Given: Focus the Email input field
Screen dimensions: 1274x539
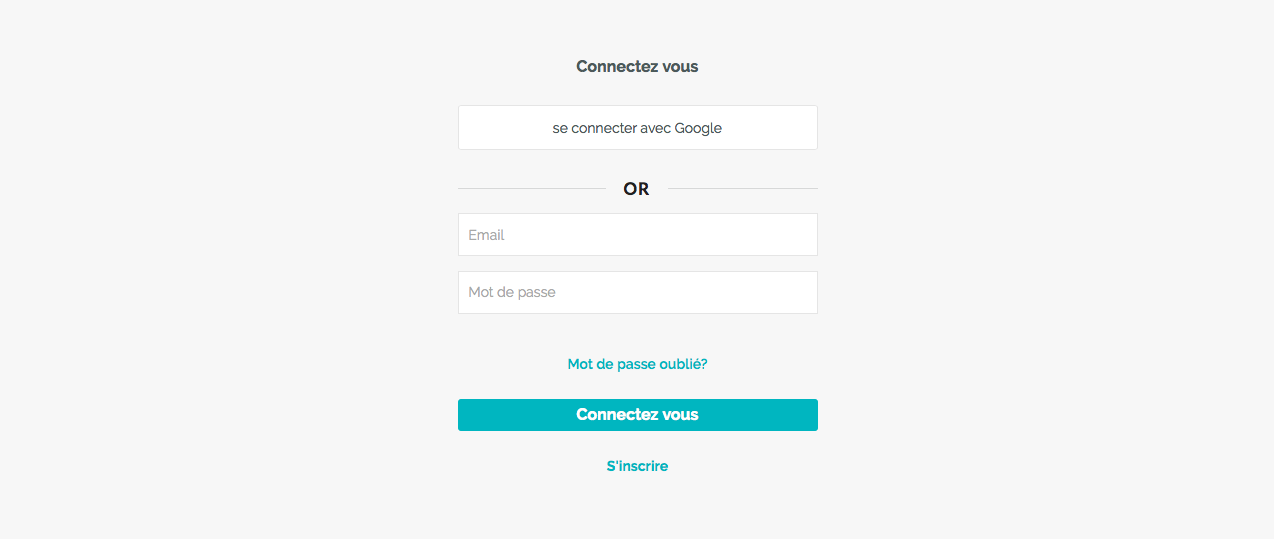Looking at the screenshot, I should point(637,235).
